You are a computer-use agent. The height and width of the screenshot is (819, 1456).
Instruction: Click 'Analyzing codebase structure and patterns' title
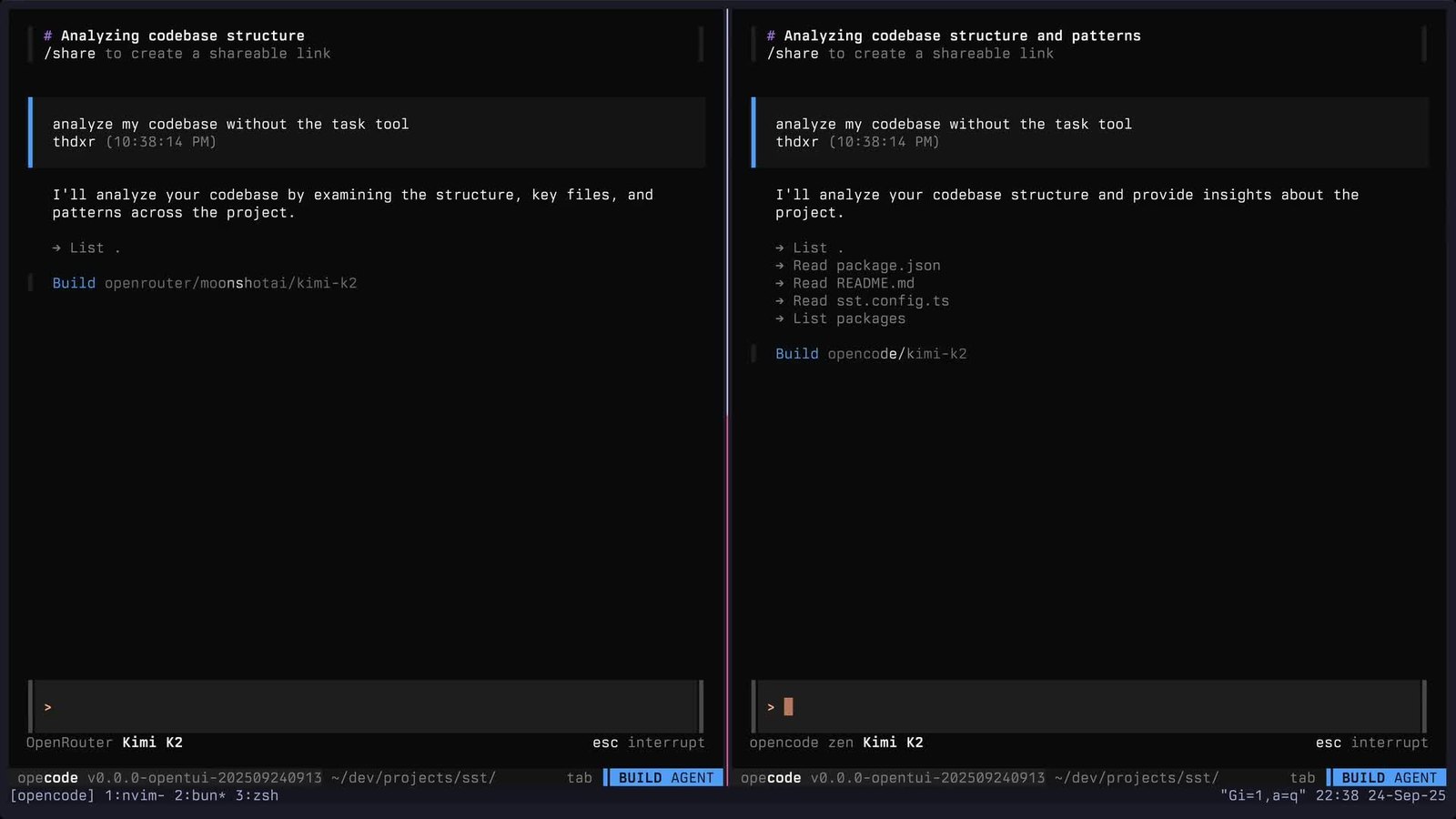coord(953,35)
